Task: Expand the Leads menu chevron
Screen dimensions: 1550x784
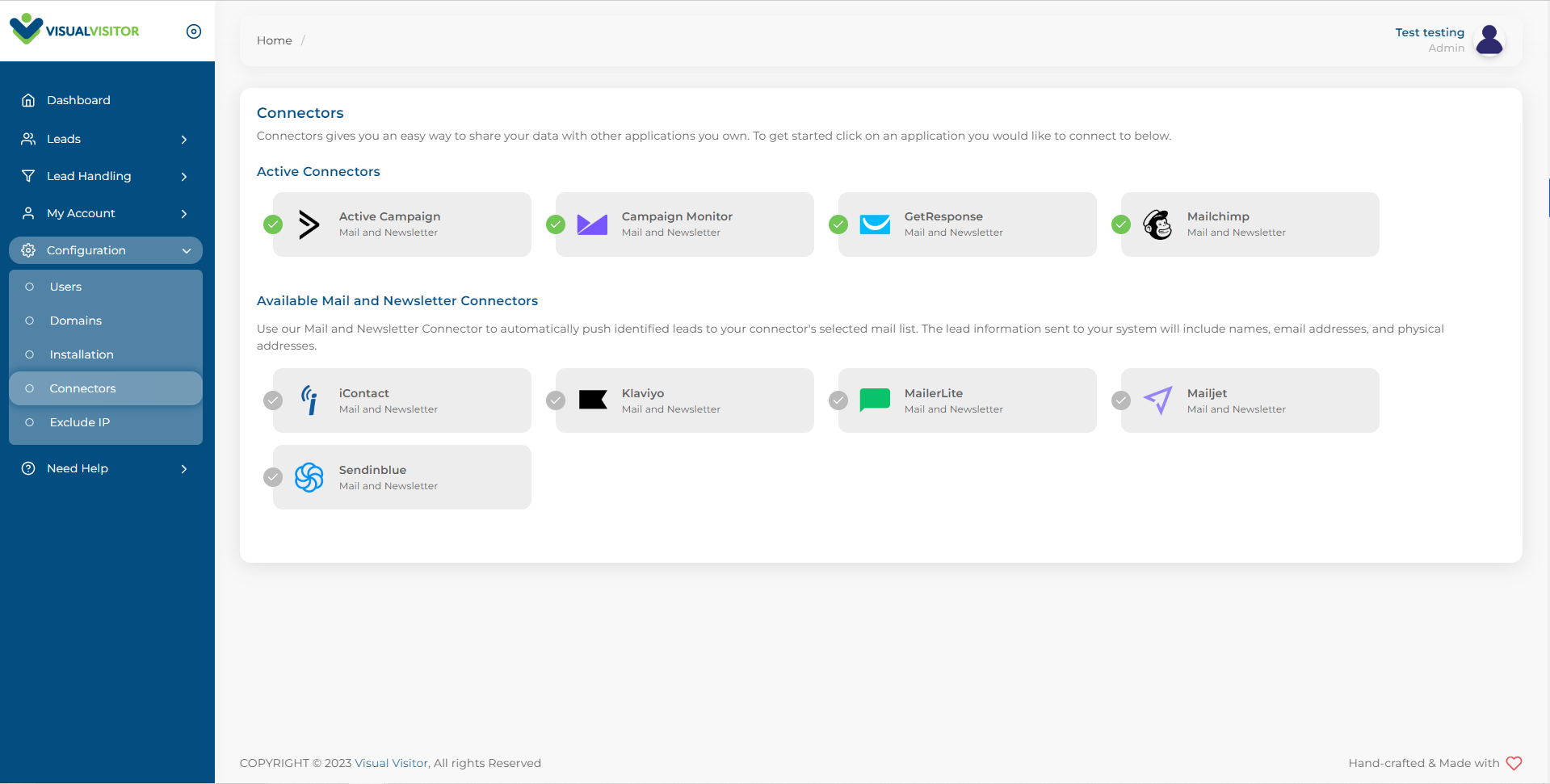Action: pos(184,140)
